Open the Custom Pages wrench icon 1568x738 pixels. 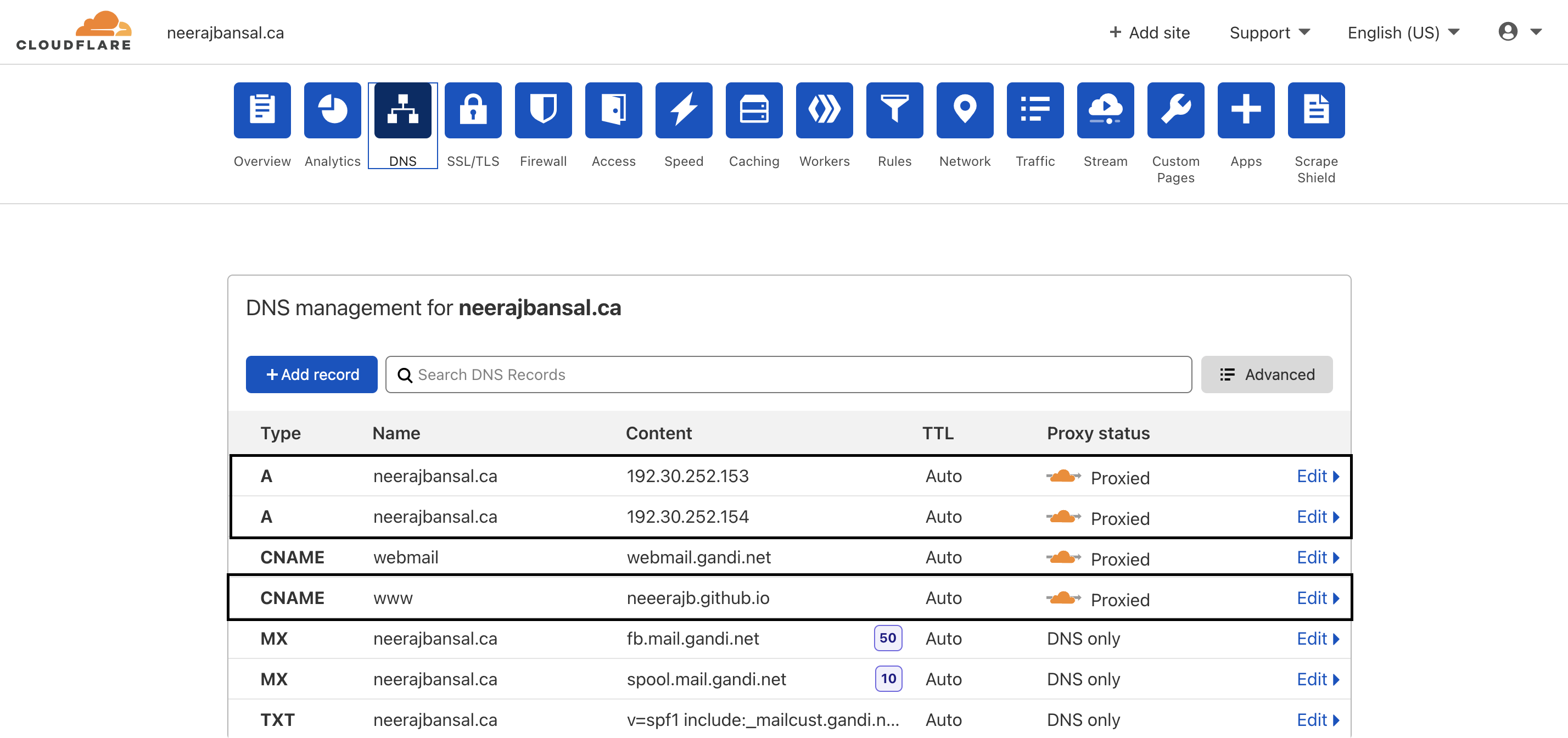1176,110
